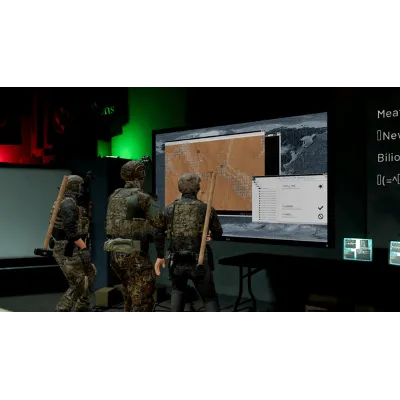Click the narrow black panel beside the orange map
The image size is (400, 400).
[273, 154]
